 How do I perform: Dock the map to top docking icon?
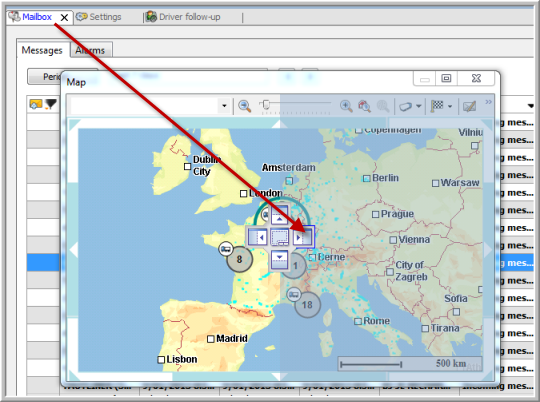(279, 215)
